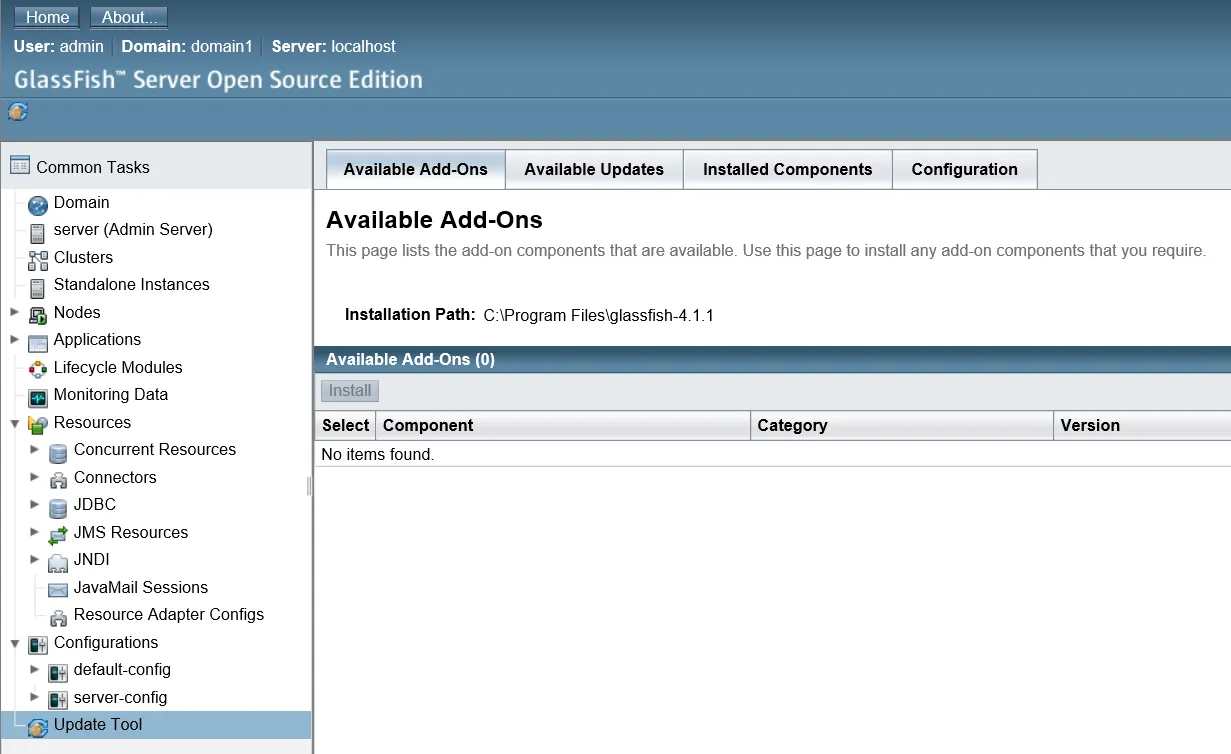Expand the Connectors node
The image size is (1231, 754).
[x=35, y=477]
